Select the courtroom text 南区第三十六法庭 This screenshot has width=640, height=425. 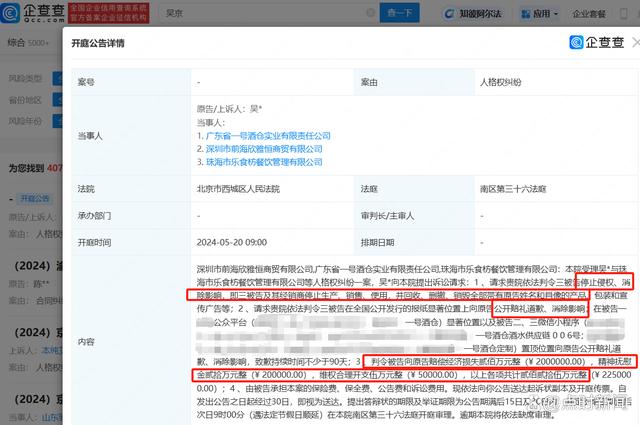513,189
